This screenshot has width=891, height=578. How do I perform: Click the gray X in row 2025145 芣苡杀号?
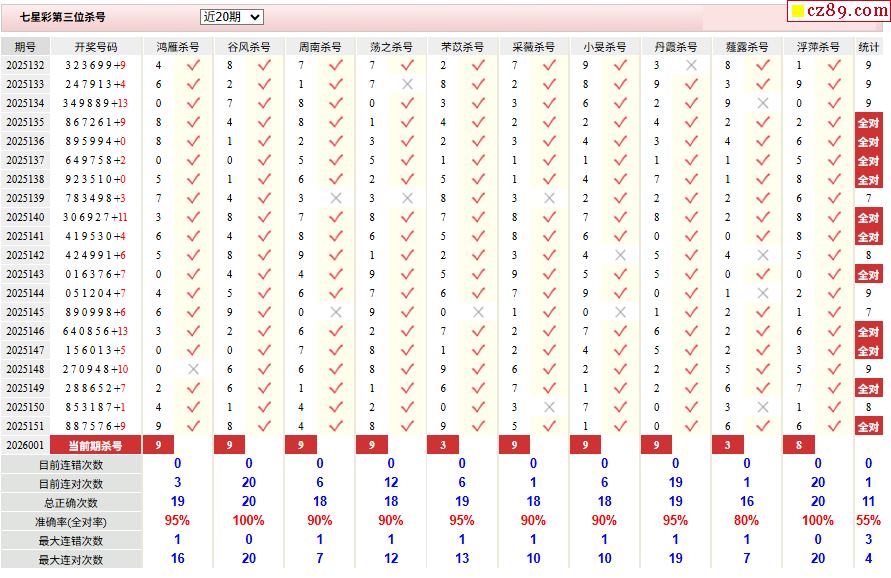tap(478, 312)
